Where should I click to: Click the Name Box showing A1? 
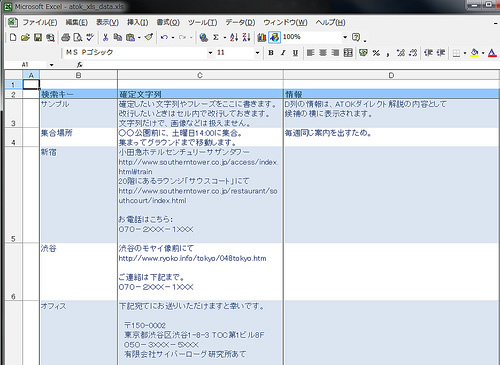coord(26,65)
